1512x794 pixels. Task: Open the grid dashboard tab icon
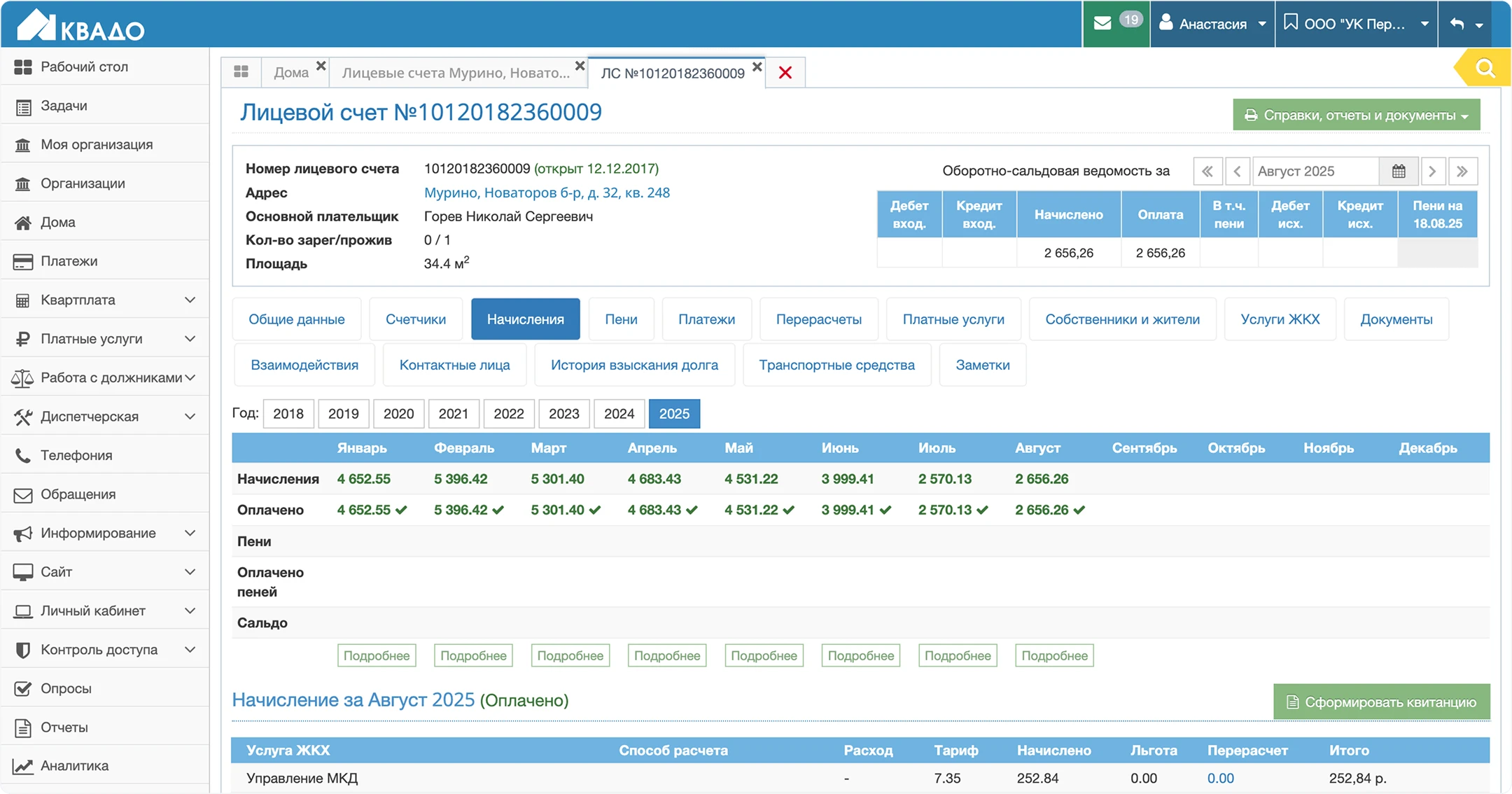(x=241, y=72)
